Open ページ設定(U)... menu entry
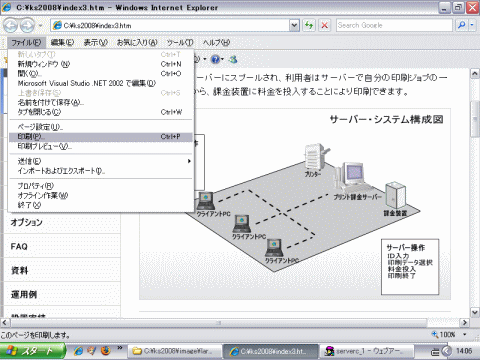Screen dimensions: 480x360 coord(101,127)
